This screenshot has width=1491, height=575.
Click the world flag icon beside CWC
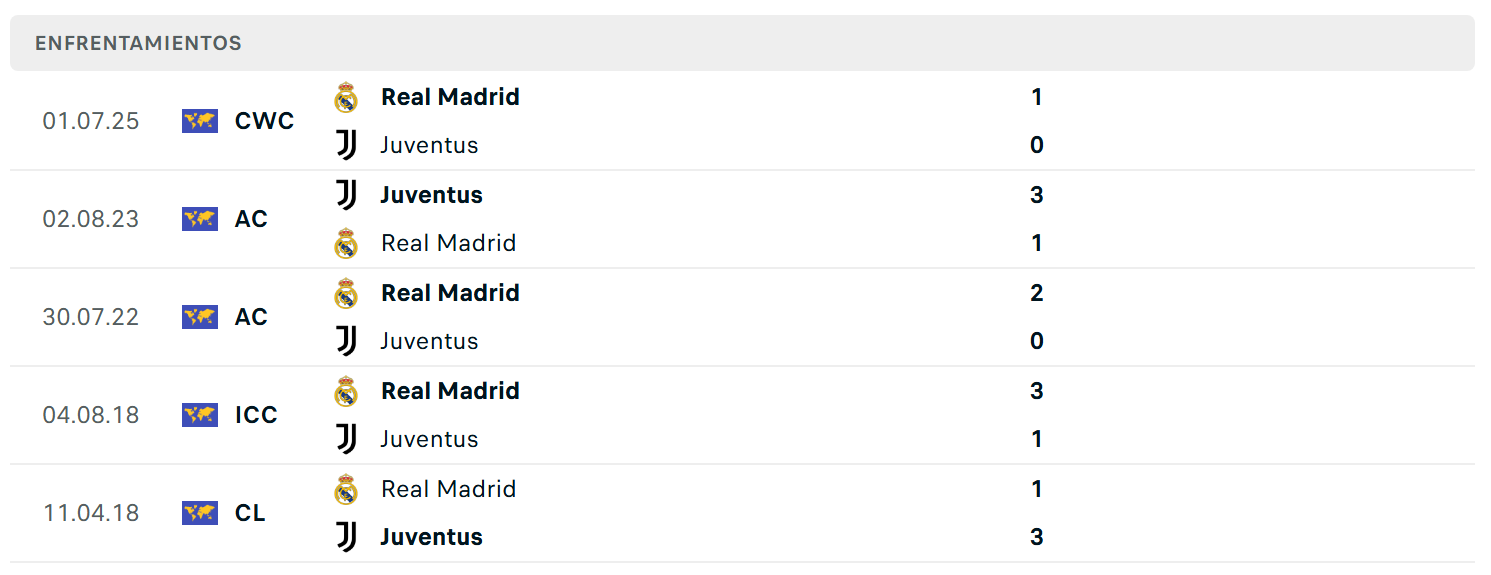[200, 121]
